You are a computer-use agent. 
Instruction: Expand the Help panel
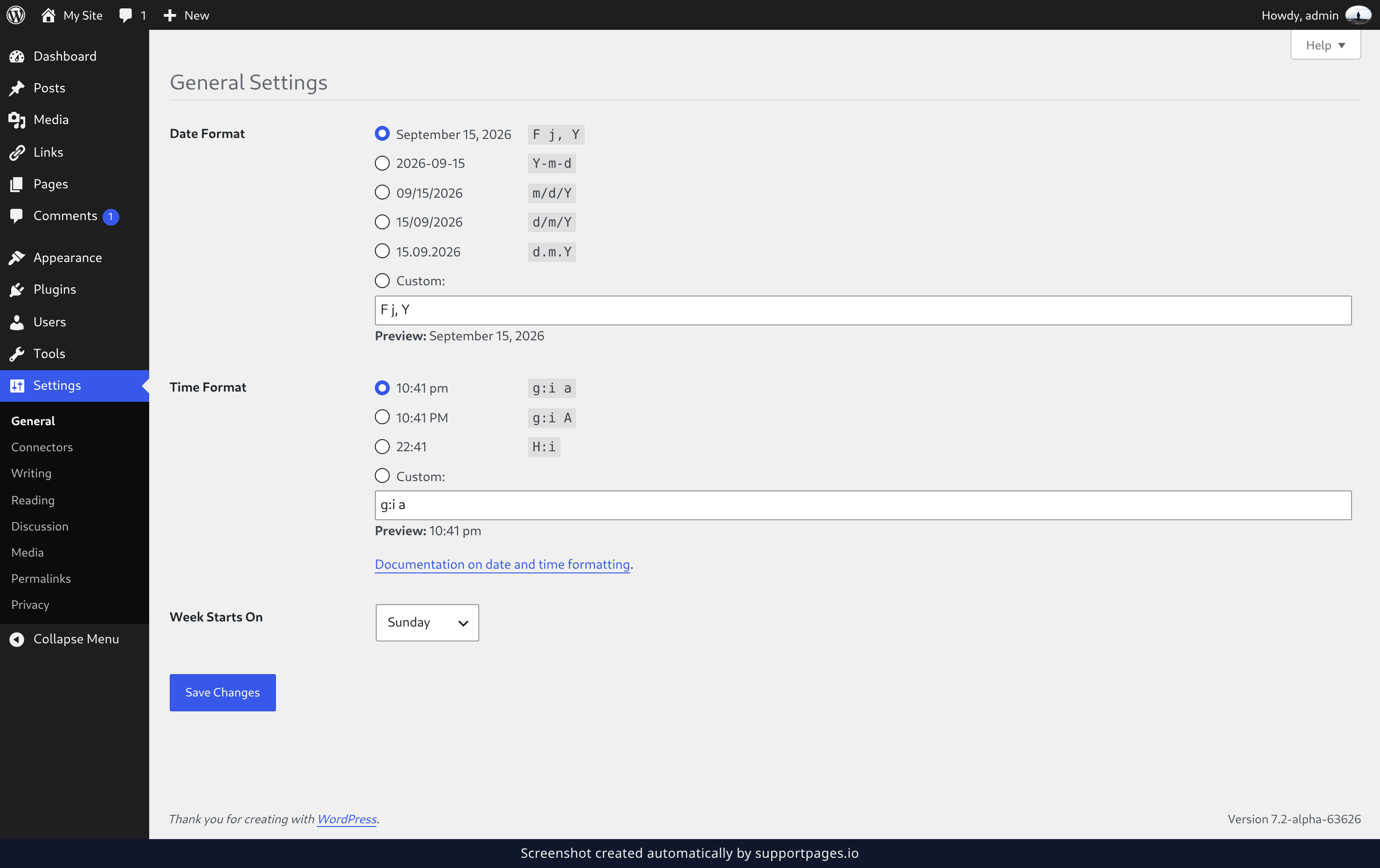[x=1325, y=45]
